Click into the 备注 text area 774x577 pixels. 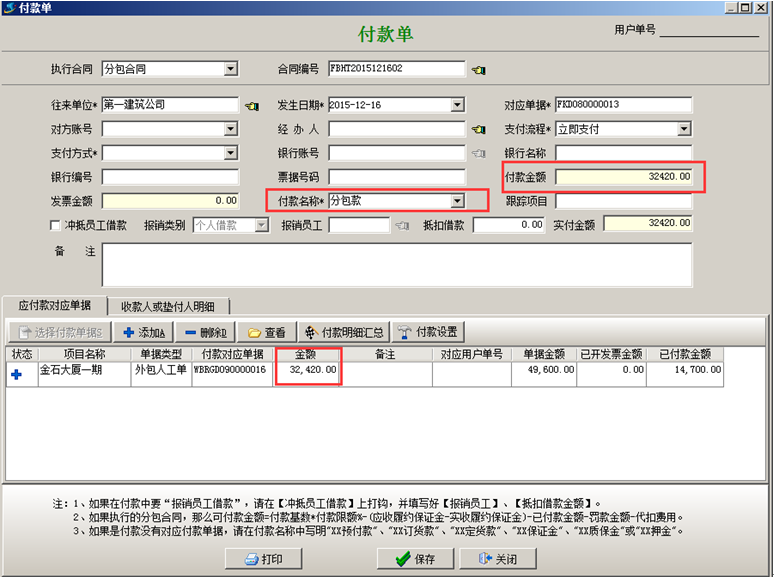point(396,264)
